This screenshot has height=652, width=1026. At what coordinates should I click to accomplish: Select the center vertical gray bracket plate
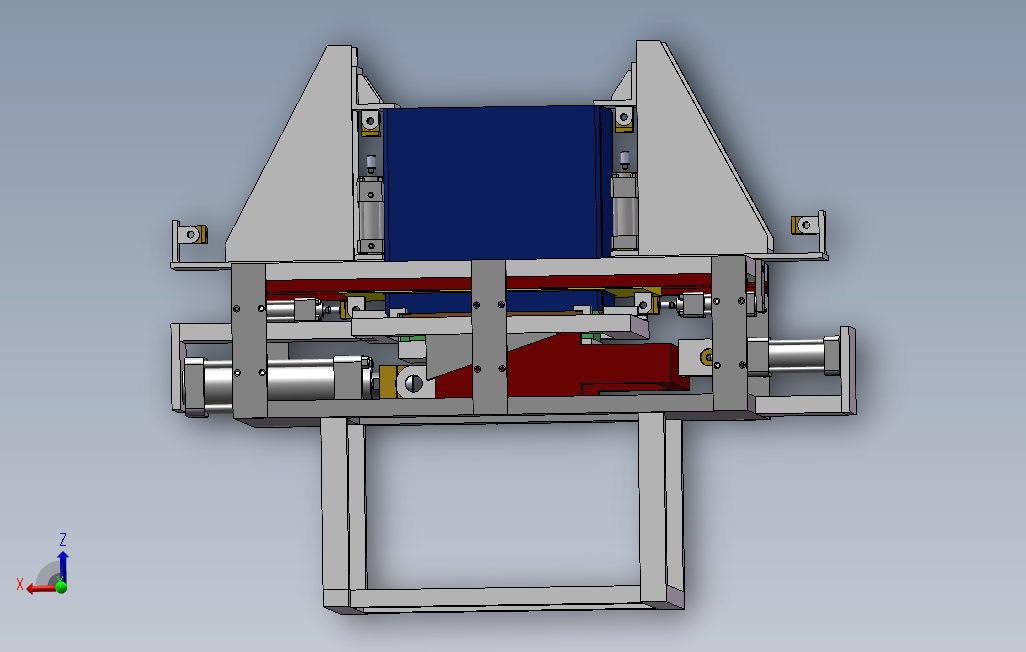click(489, 336)
